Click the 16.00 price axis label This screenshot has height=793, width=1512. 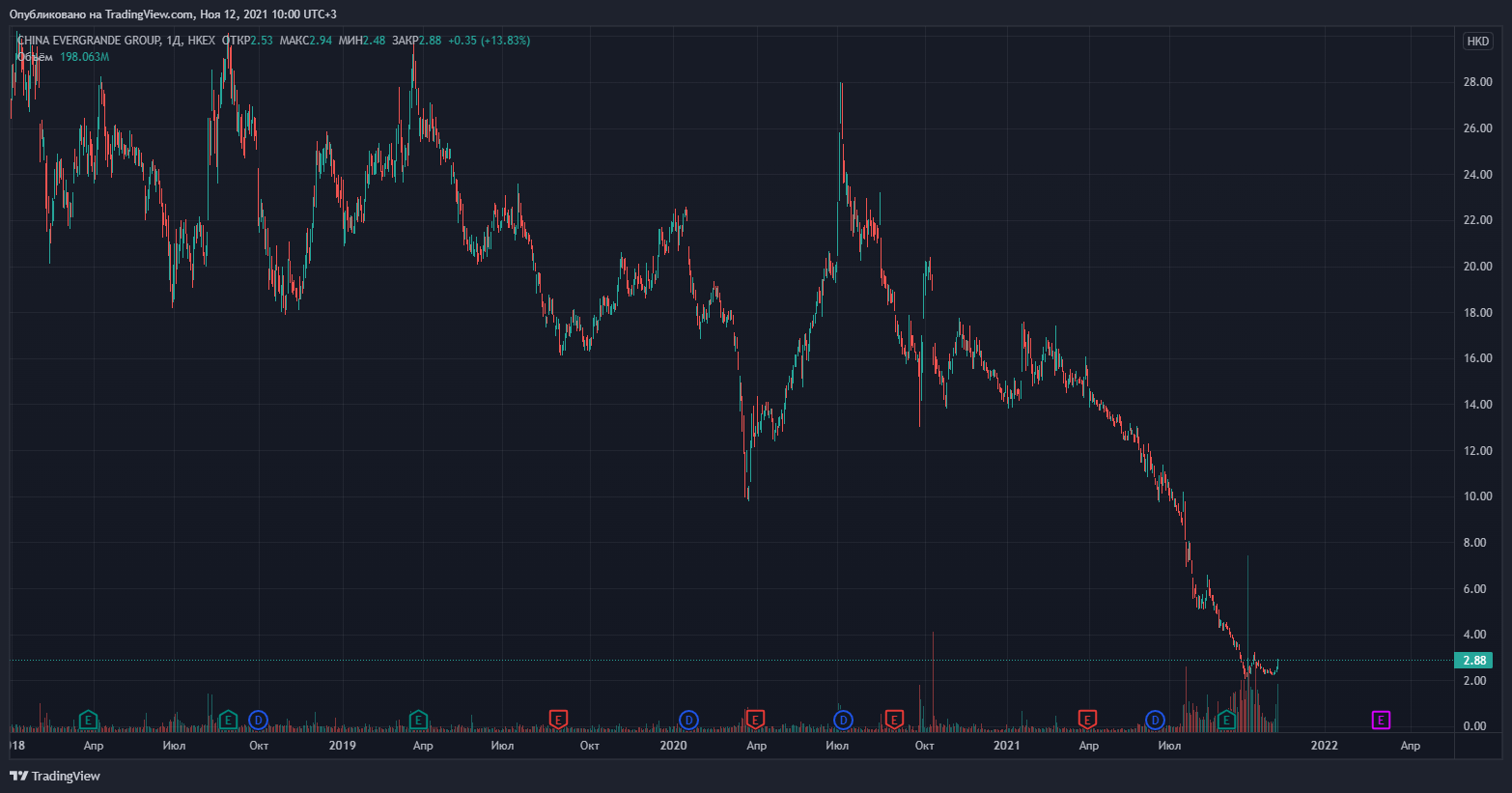[x=1477, y=358]
